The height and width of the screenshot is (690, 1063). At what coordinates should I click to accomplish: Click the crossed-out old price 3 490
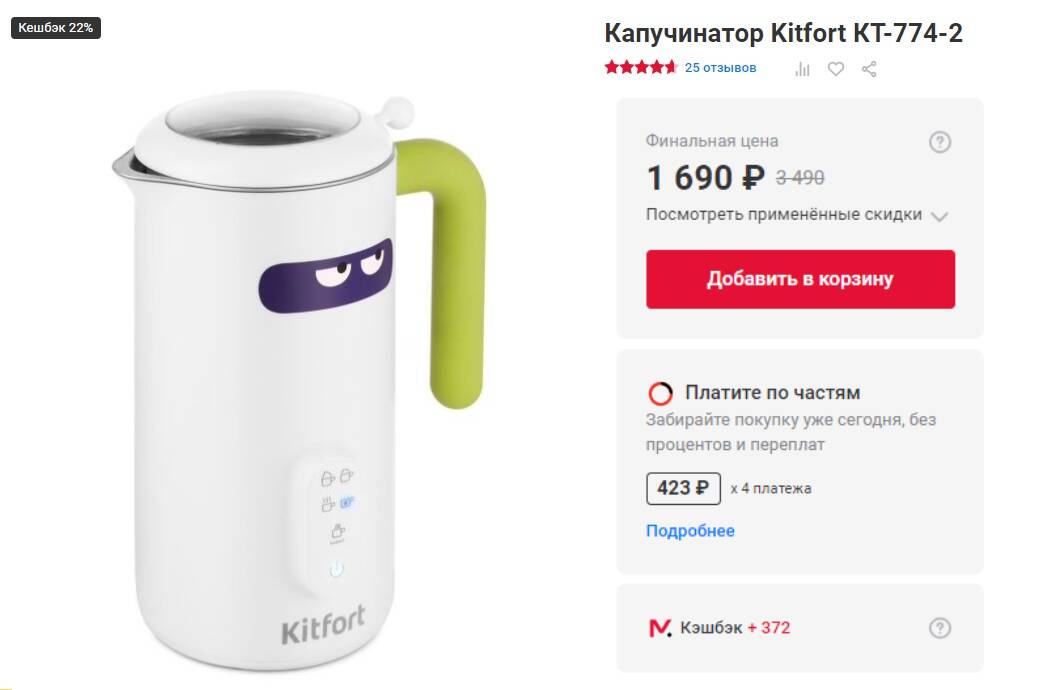point(800,178)
